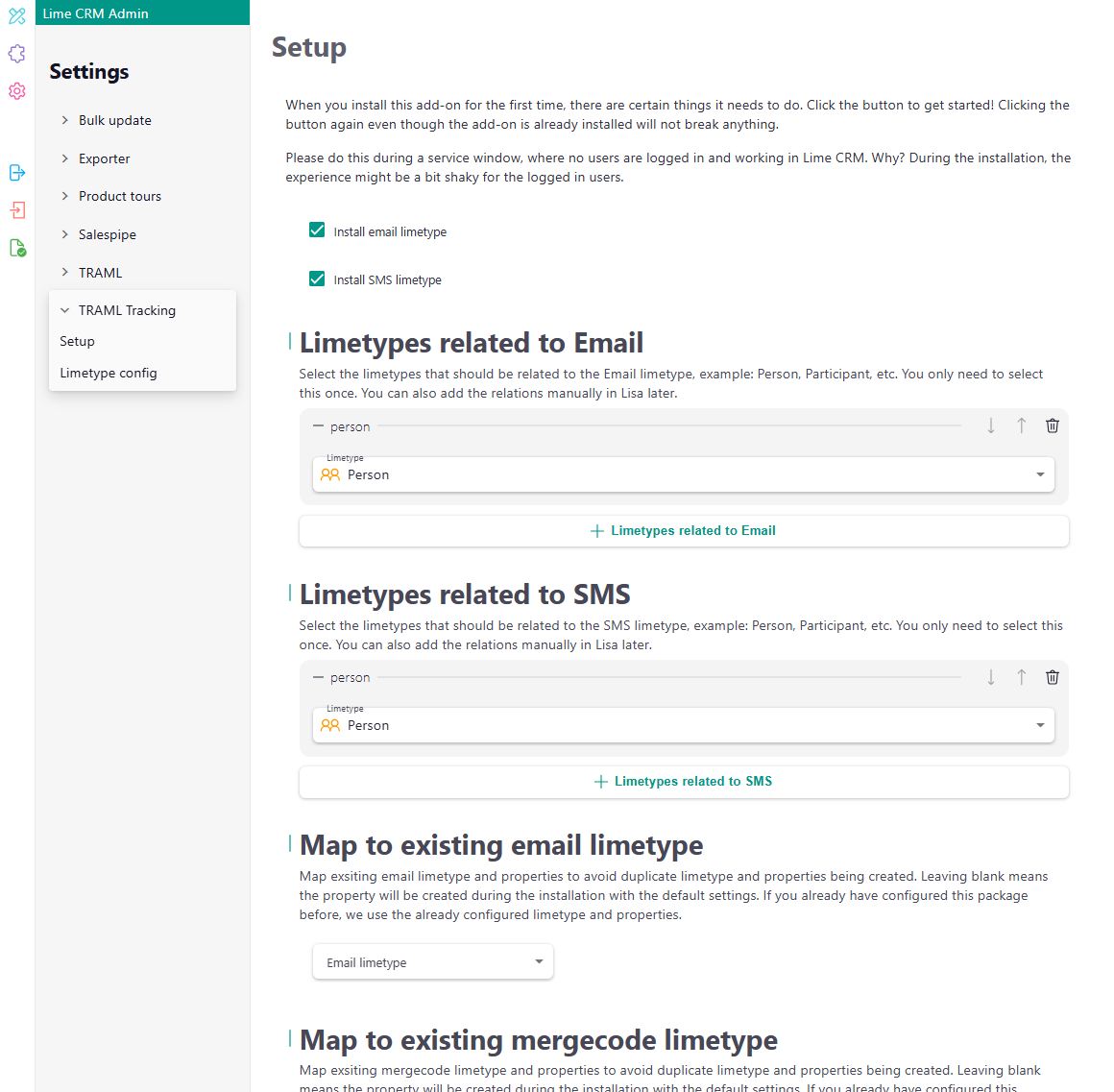Move SMS person item up with arrow
1114x1092 pixels.
pos(1021,677)
